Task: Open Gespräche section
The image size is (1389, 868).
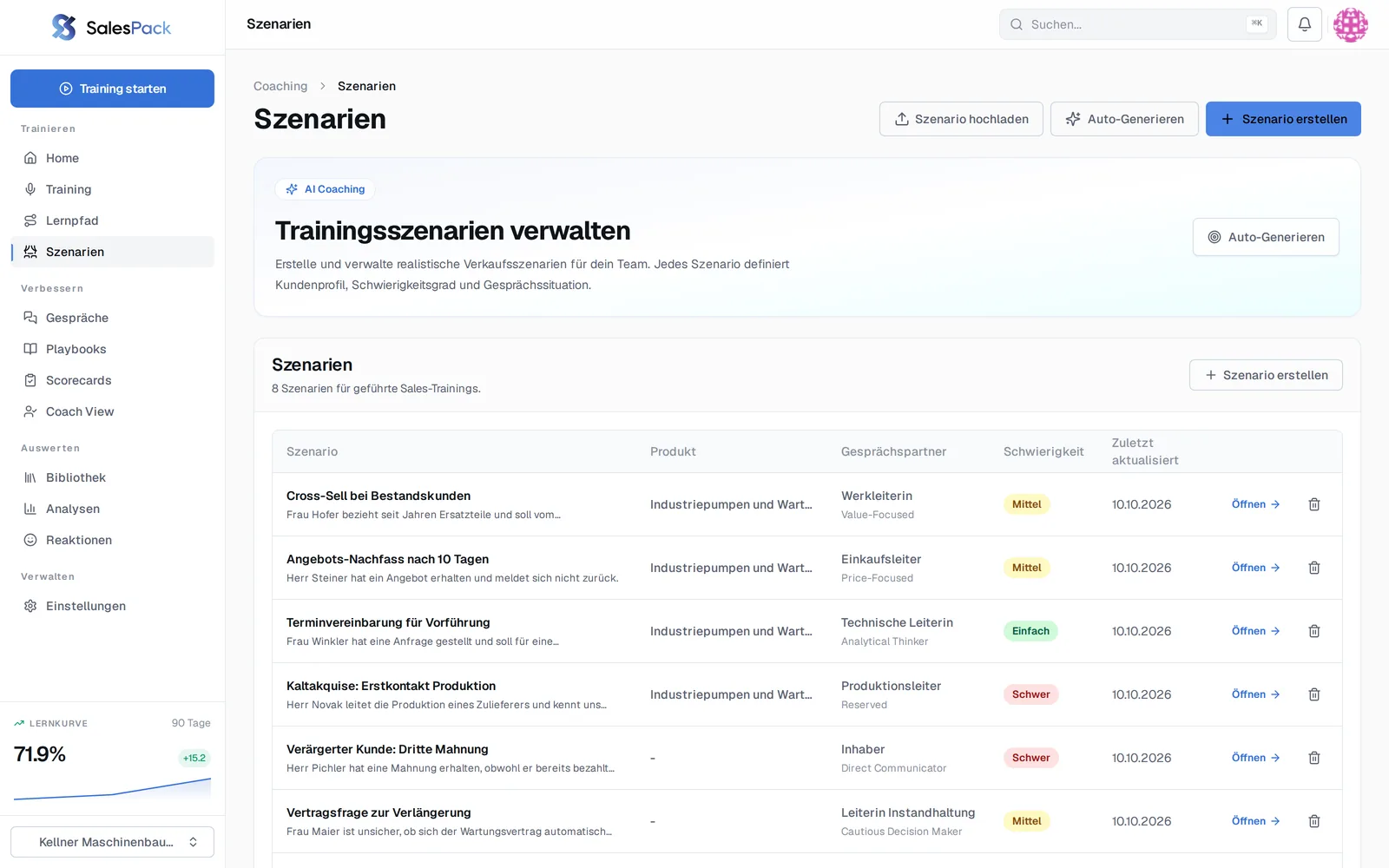Action: pos(112,318)
